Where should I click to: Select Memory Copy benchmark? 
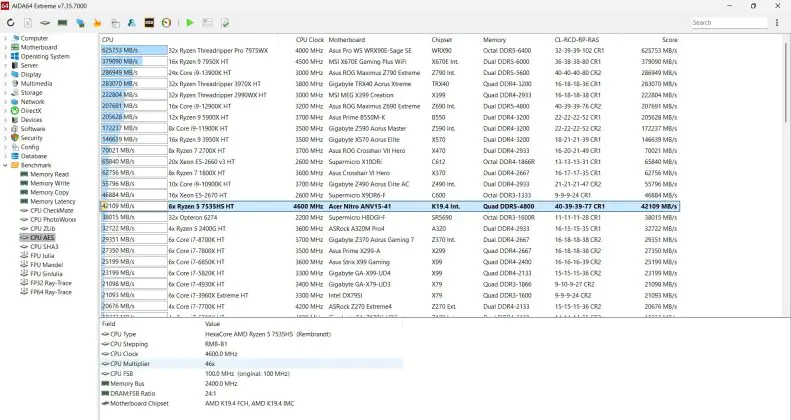(49, 192)
